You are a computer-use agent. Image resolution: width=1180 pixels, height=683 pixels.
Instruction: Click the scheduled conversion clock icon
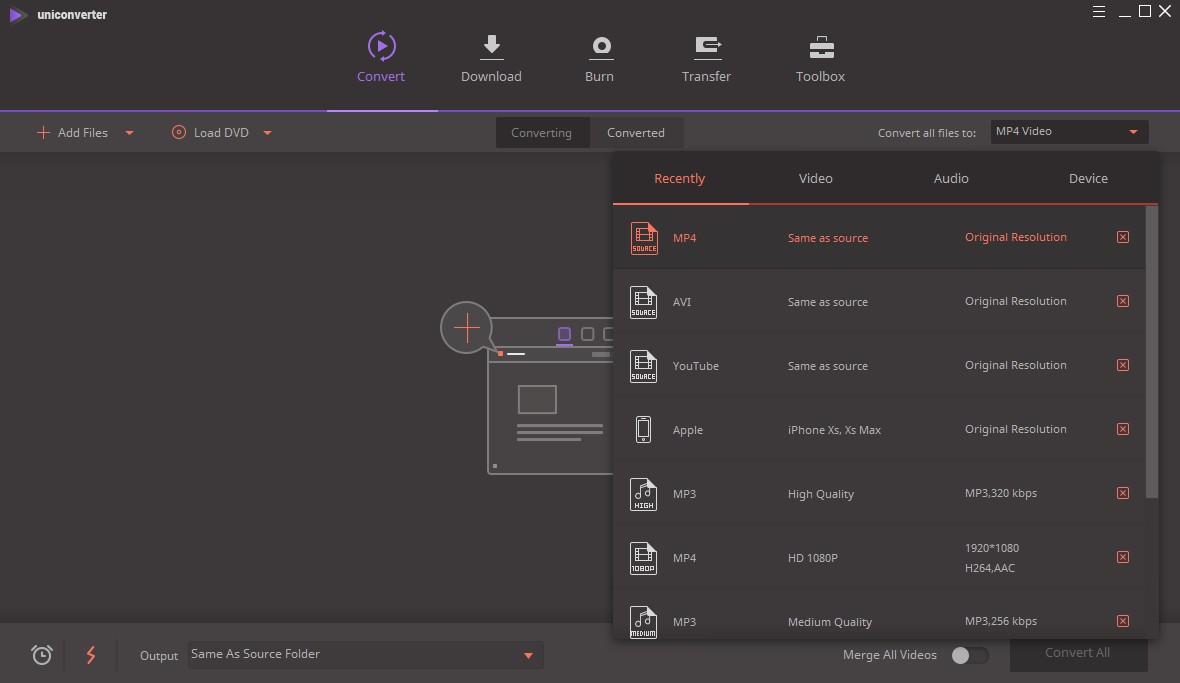pos(40,655)
